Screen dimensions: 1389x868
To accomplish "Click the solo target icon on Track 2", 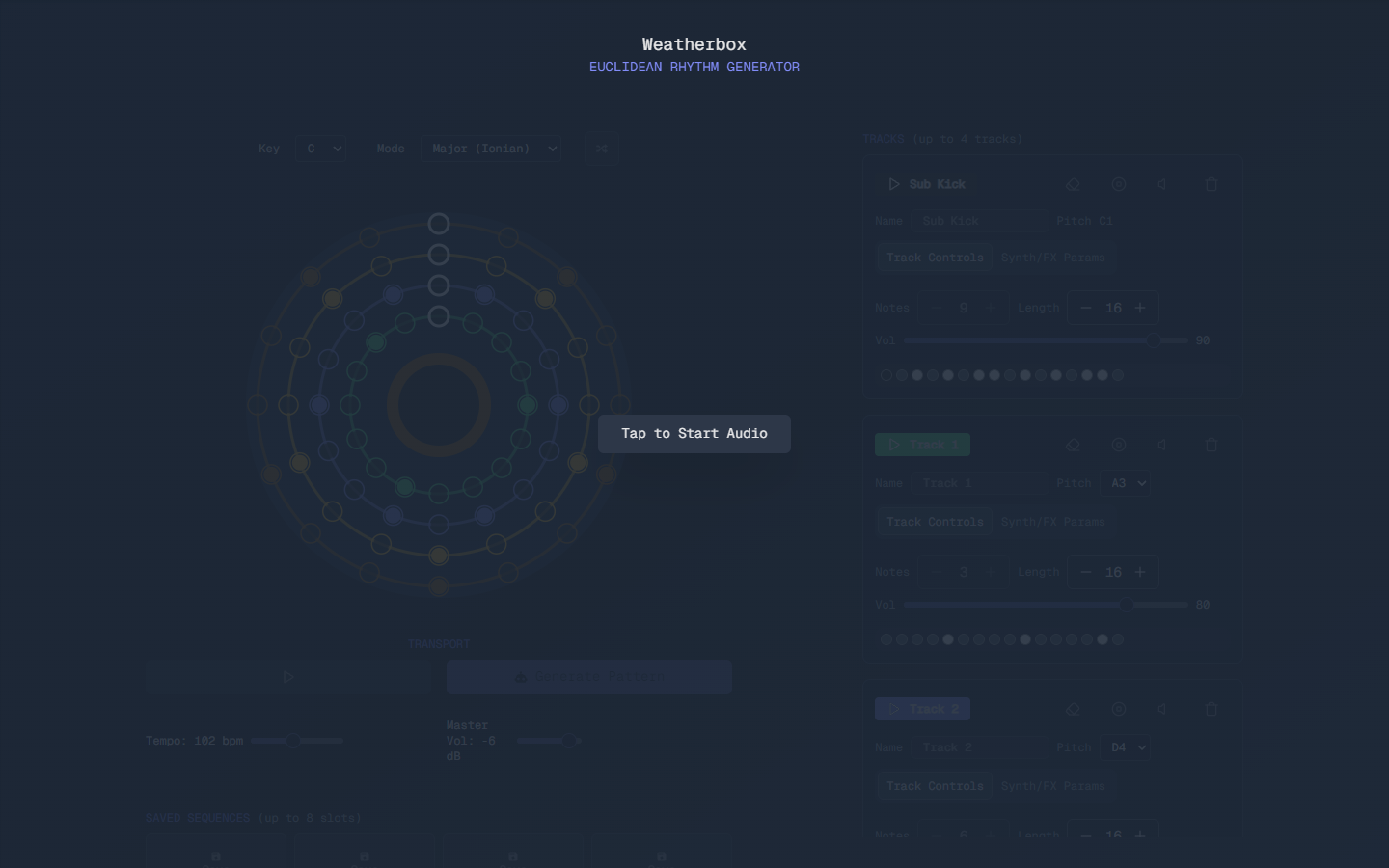I will (1118, 709).
